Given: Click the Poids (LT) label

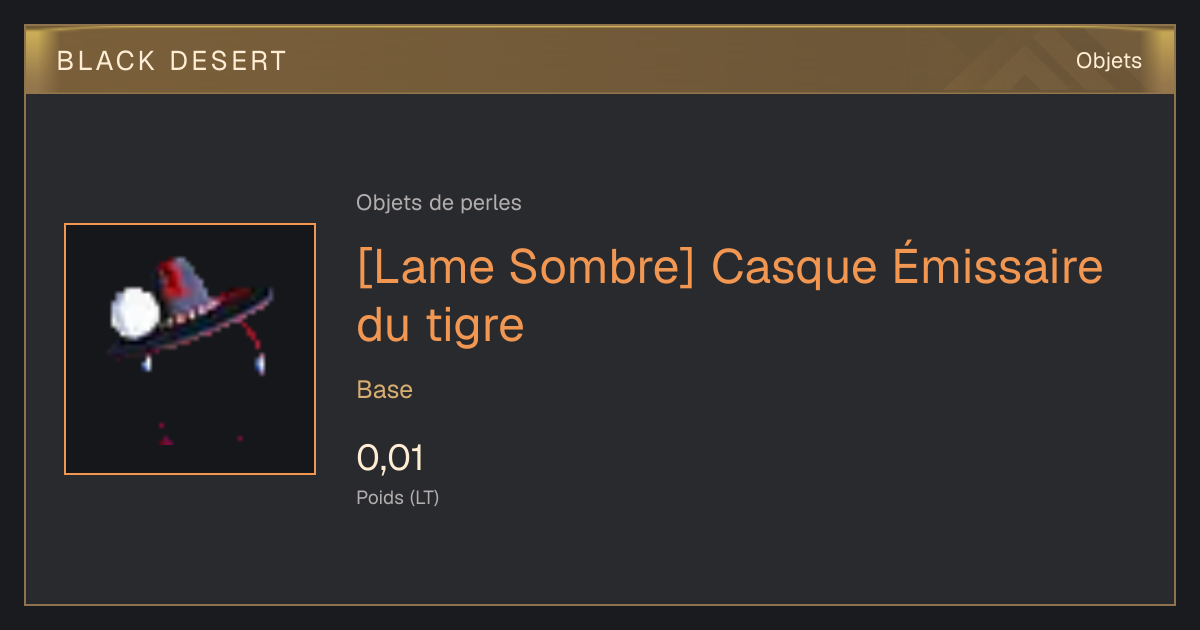Looking at the screenshot, I should pyautogui.click(x=397, y=497).
